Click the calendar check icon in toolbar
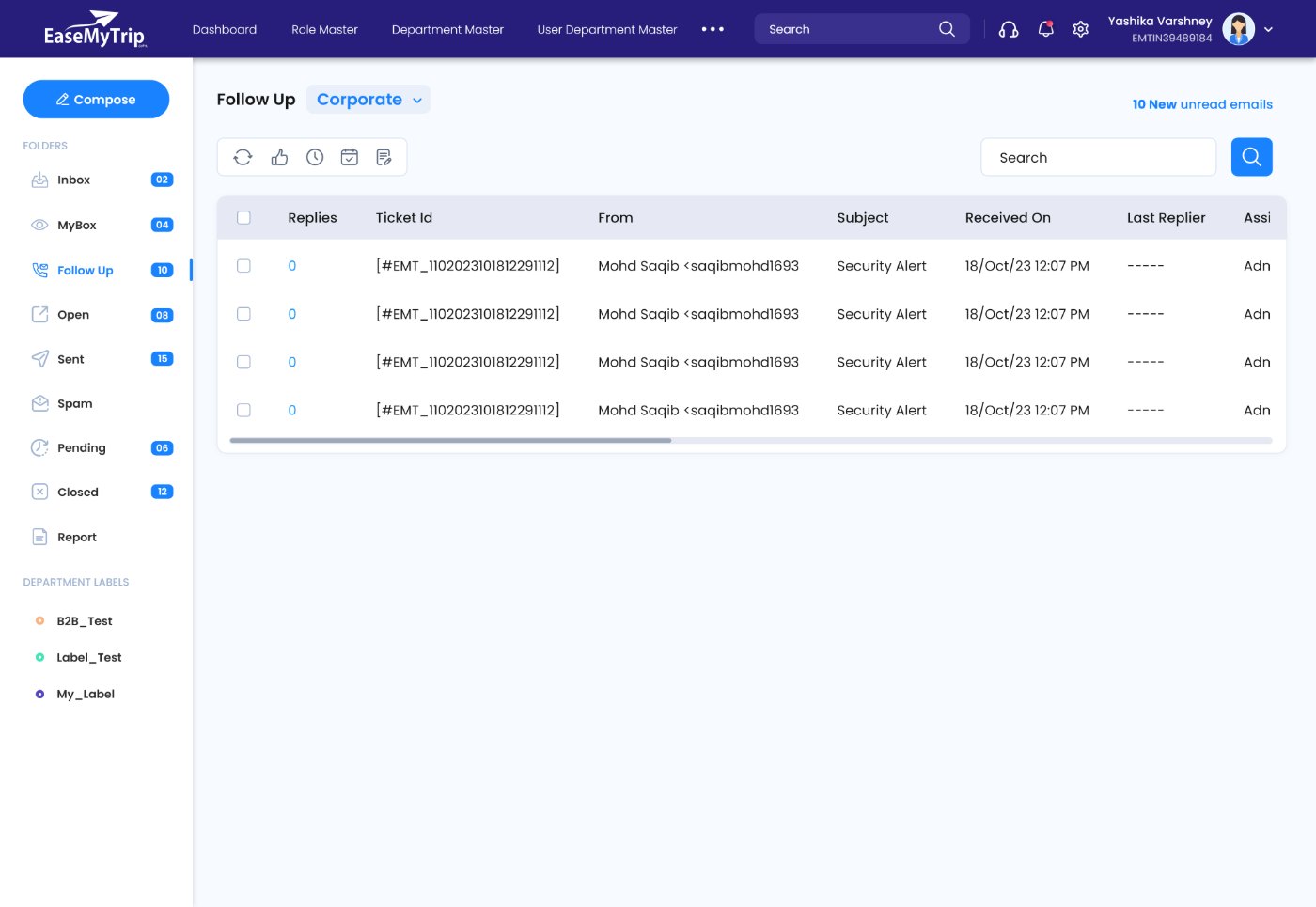 point(350,157)
